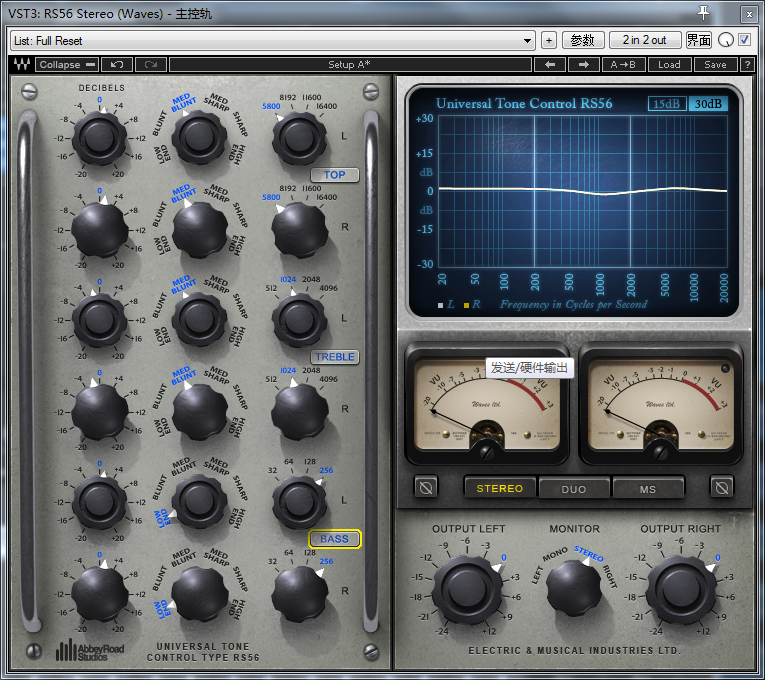Toggle the BASS band button

[x=335, y=539]
